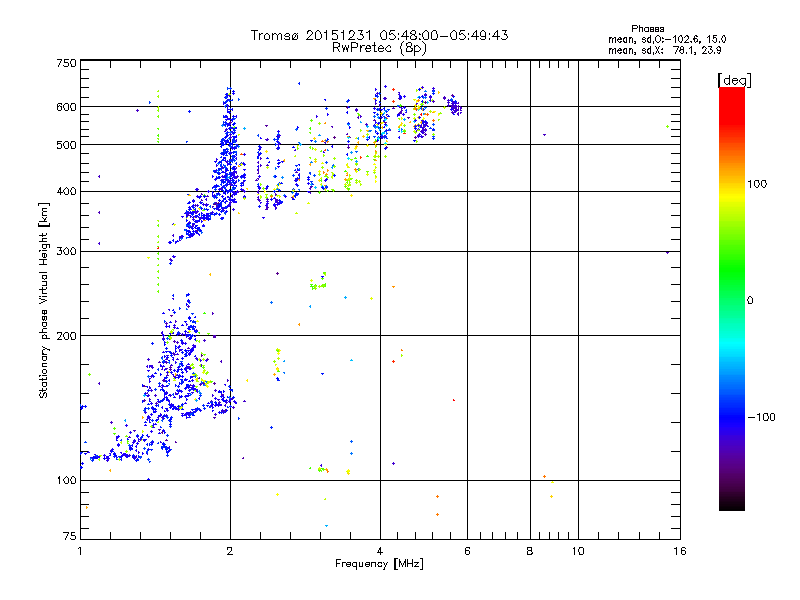Click the "[deg]" colorbar unit label

pos(734,81)
